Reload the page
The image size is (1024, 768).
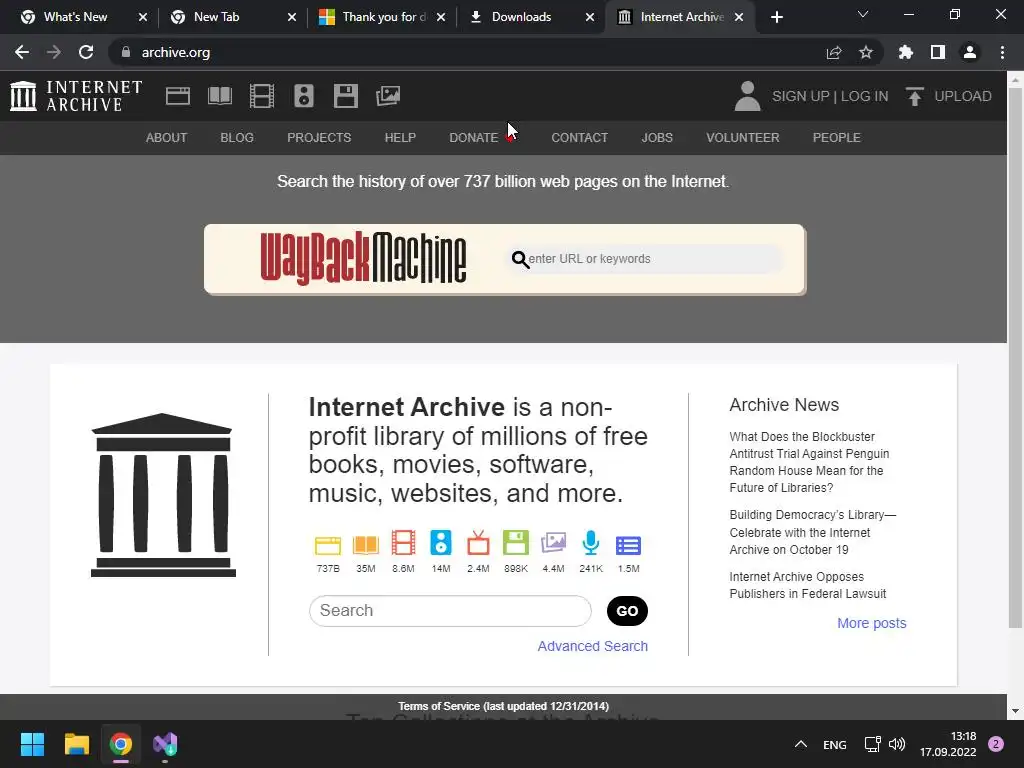point(86,52)
